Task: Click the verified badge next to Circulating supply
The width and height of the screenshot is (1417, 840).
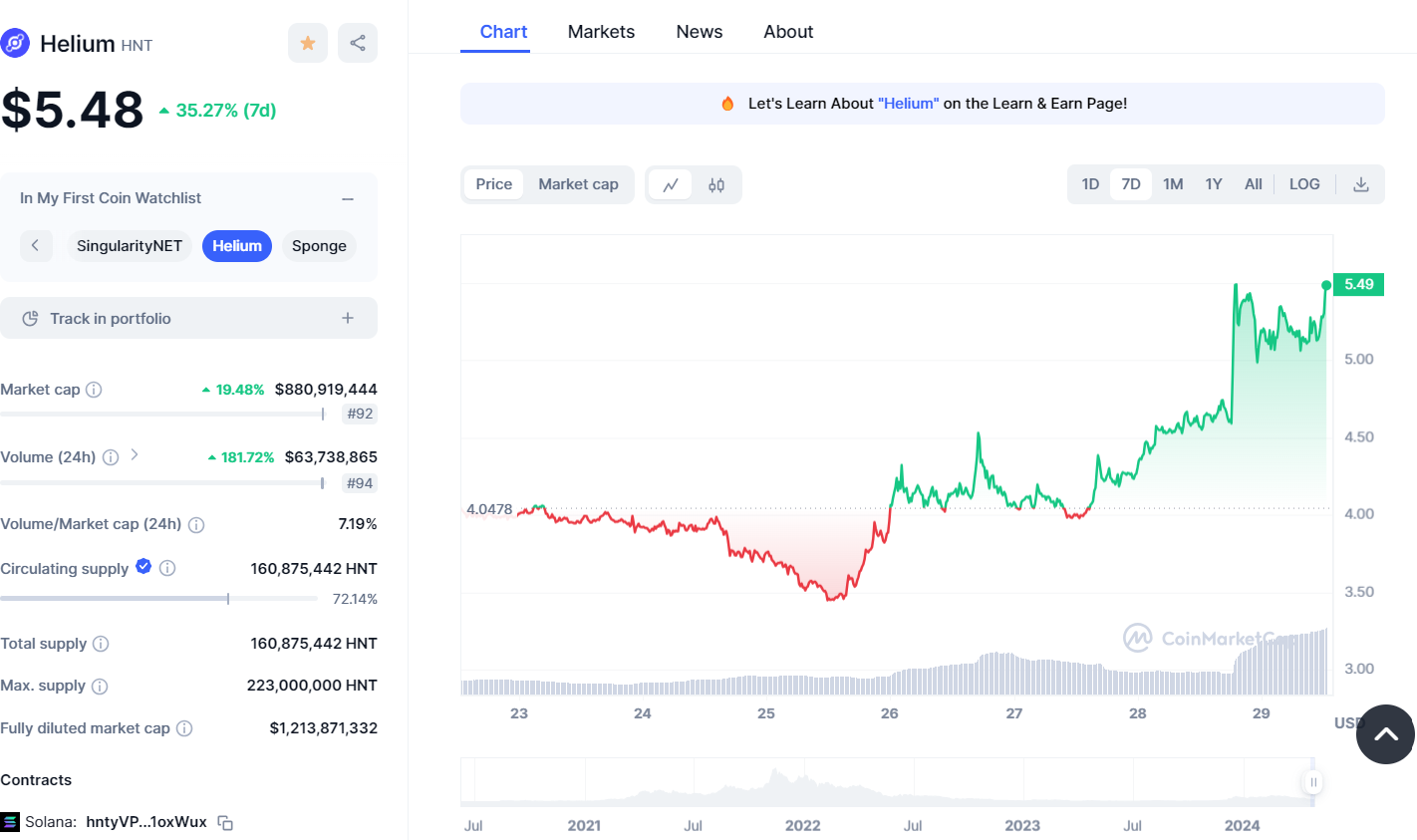Action: coord(143,567)
